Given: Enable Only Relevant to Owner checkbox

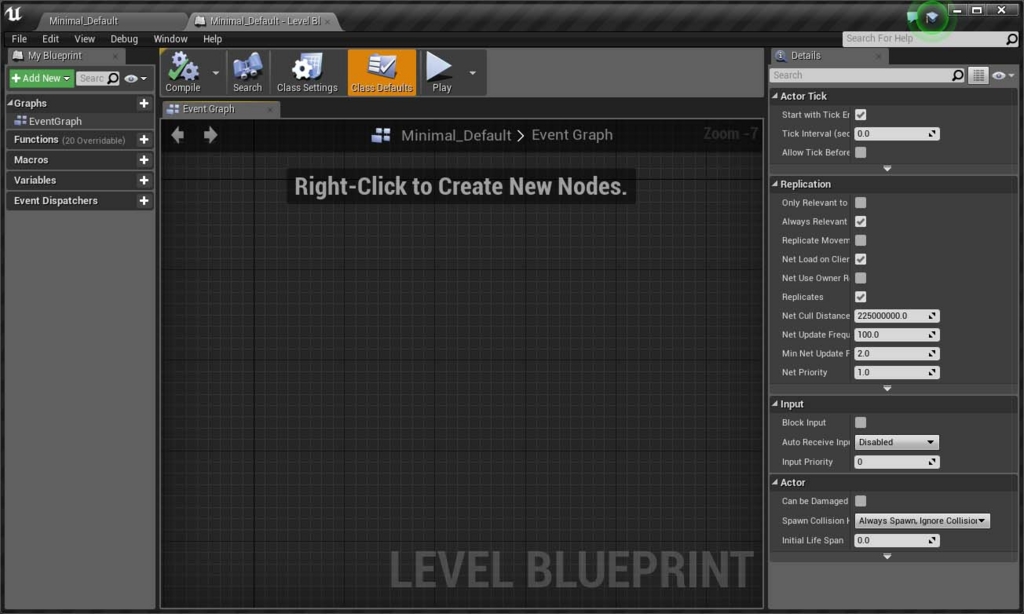Looking at the screenshot, I should [861, 202].
